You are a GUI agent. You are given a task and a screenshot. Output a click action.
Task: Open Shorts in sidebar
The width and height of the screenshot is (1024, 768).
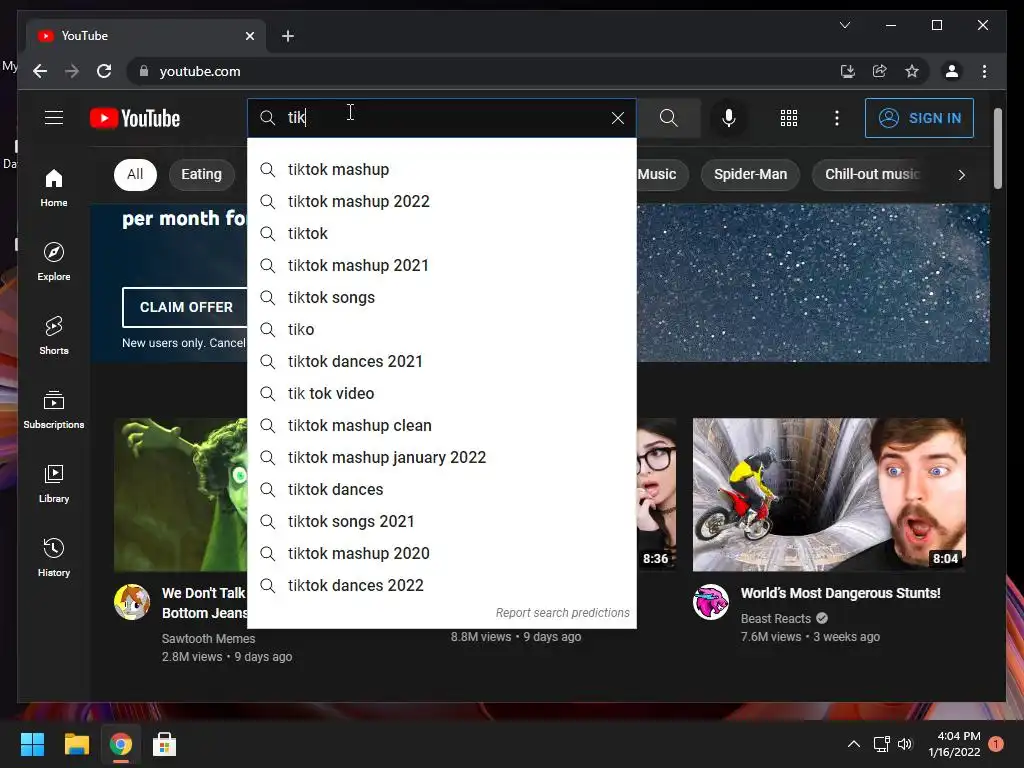pos(54,336)
